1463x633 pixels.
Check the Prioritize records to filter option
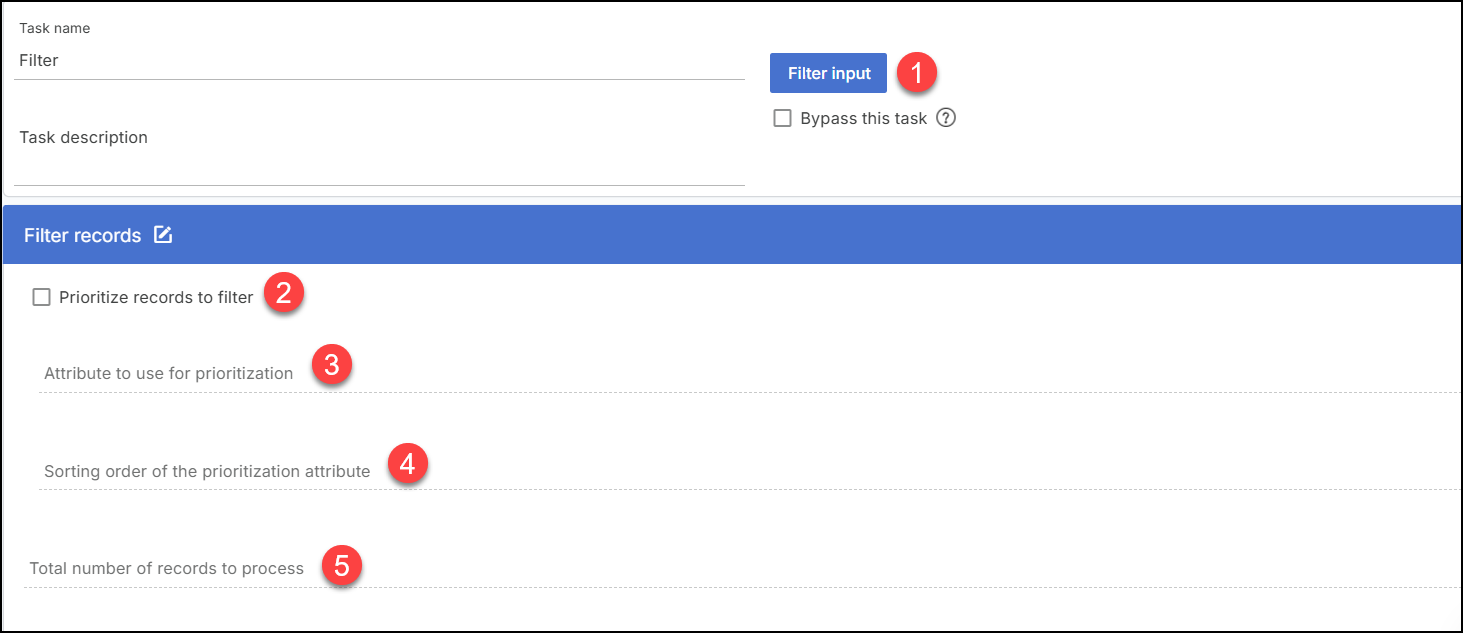tap(41, 296)
